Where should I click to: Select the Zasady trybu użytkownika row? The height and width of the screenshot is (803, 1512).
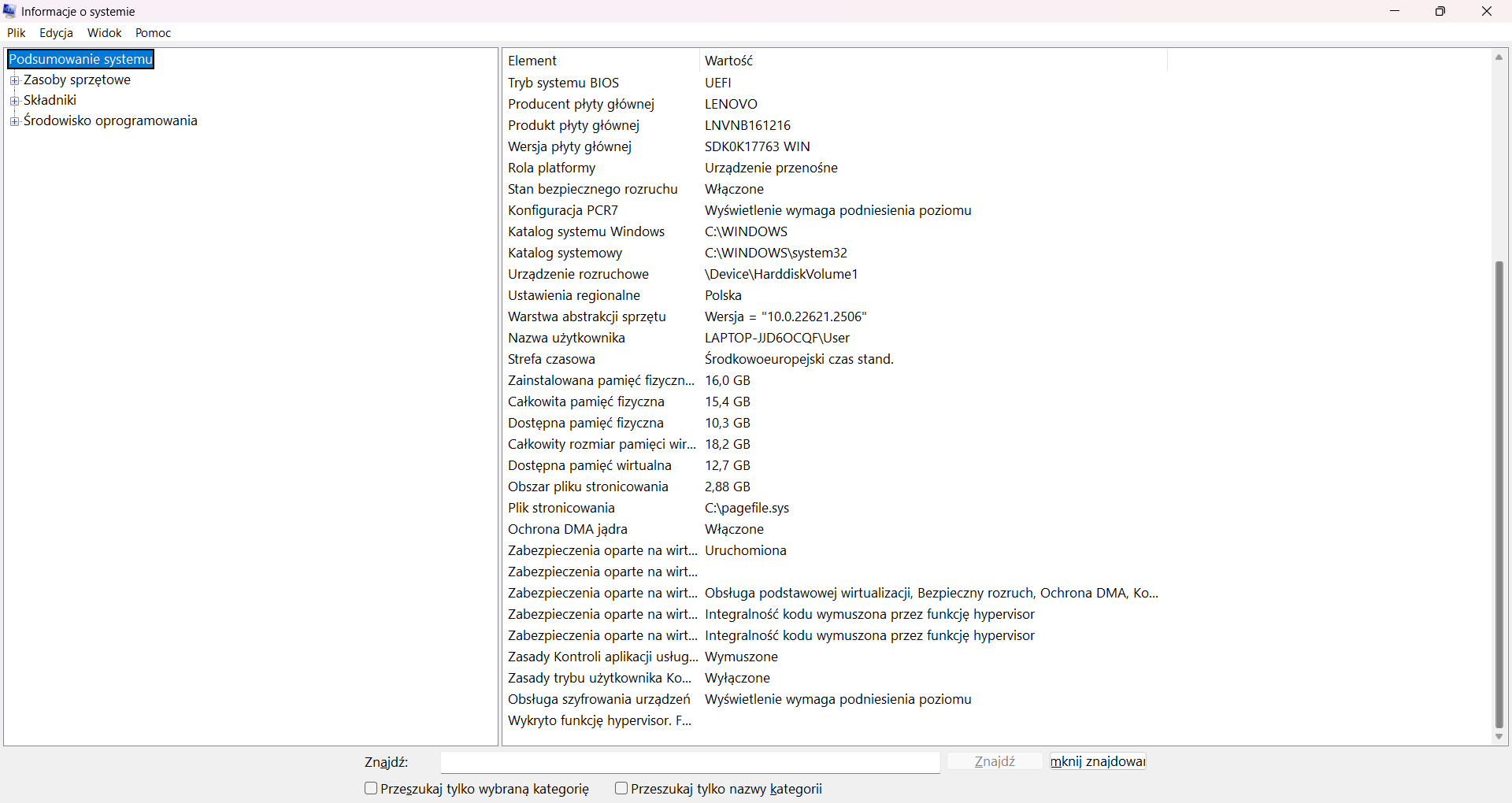coord(835,678)
